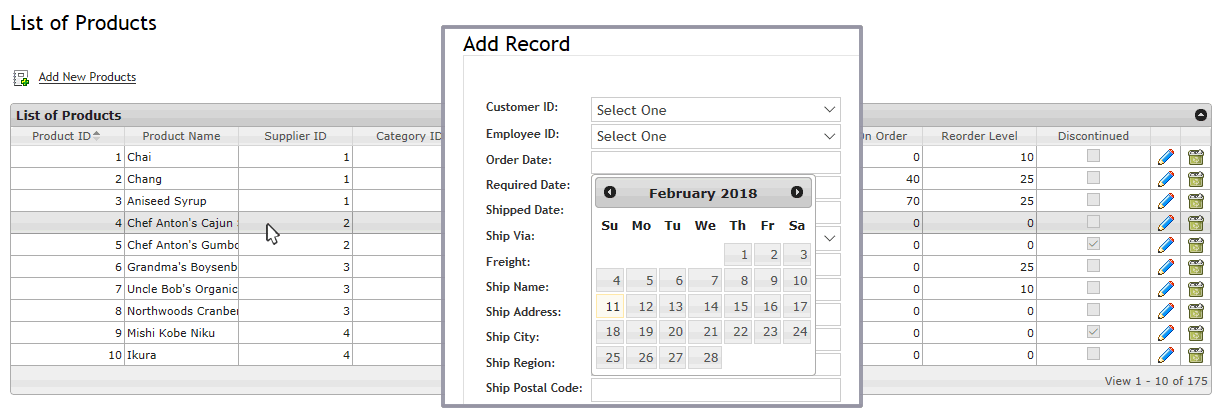The height and width of the screenshot is (408, 1222).
Task: Toggle Discontinued checkbox for Chai
Action: tap(1094, 156)
